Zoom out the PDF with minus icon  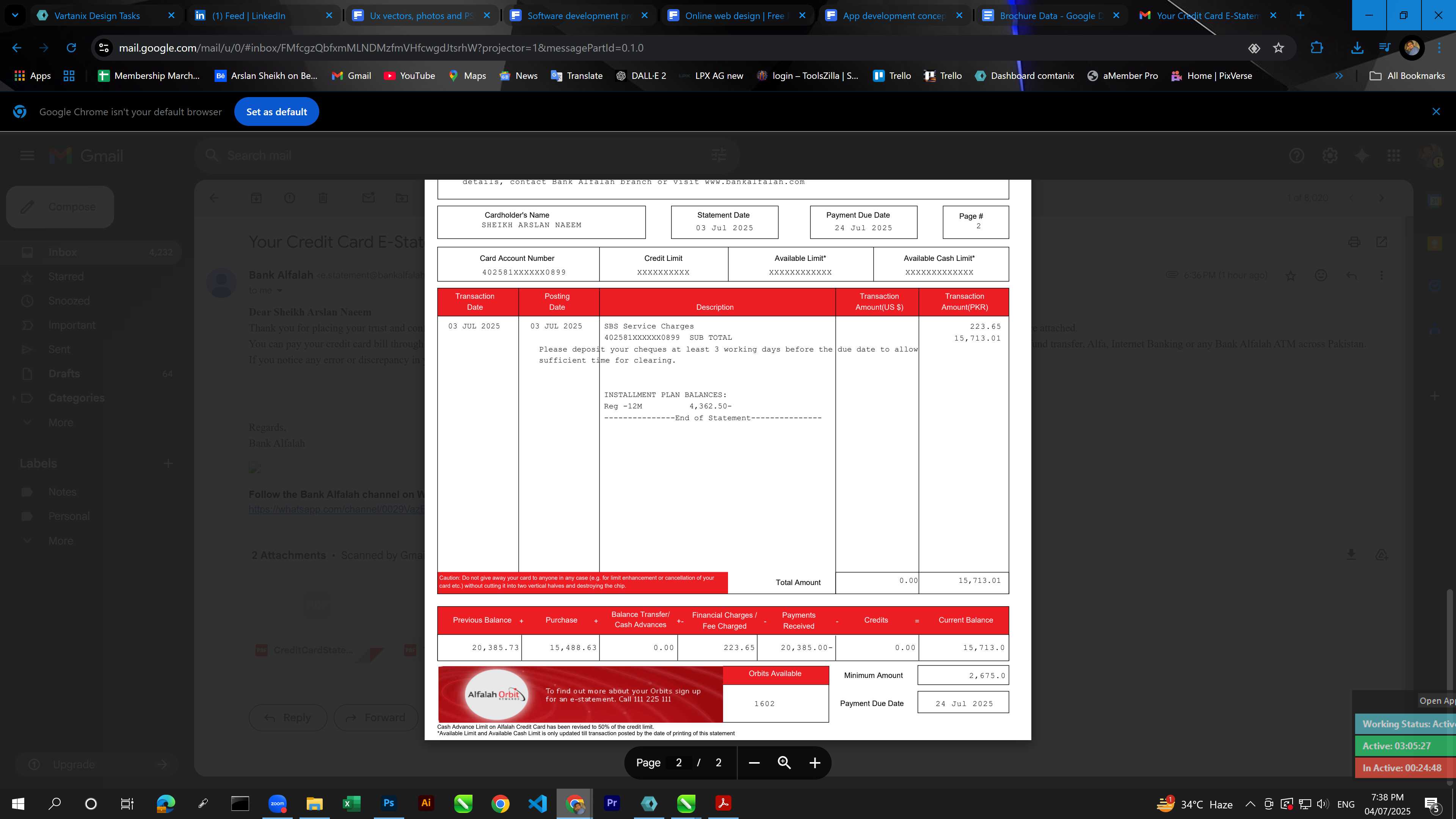[754, 763]
